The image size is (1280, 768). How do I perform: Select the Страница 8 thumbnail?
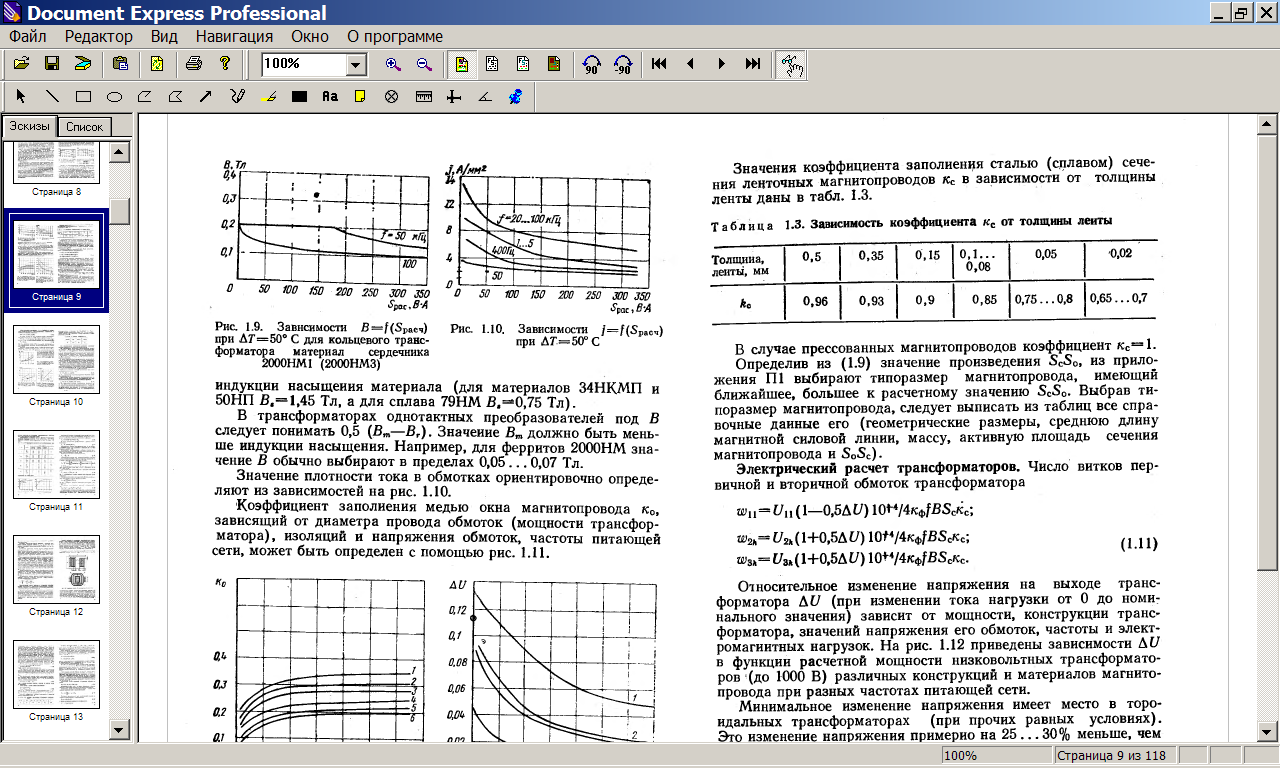coord(57,169)
